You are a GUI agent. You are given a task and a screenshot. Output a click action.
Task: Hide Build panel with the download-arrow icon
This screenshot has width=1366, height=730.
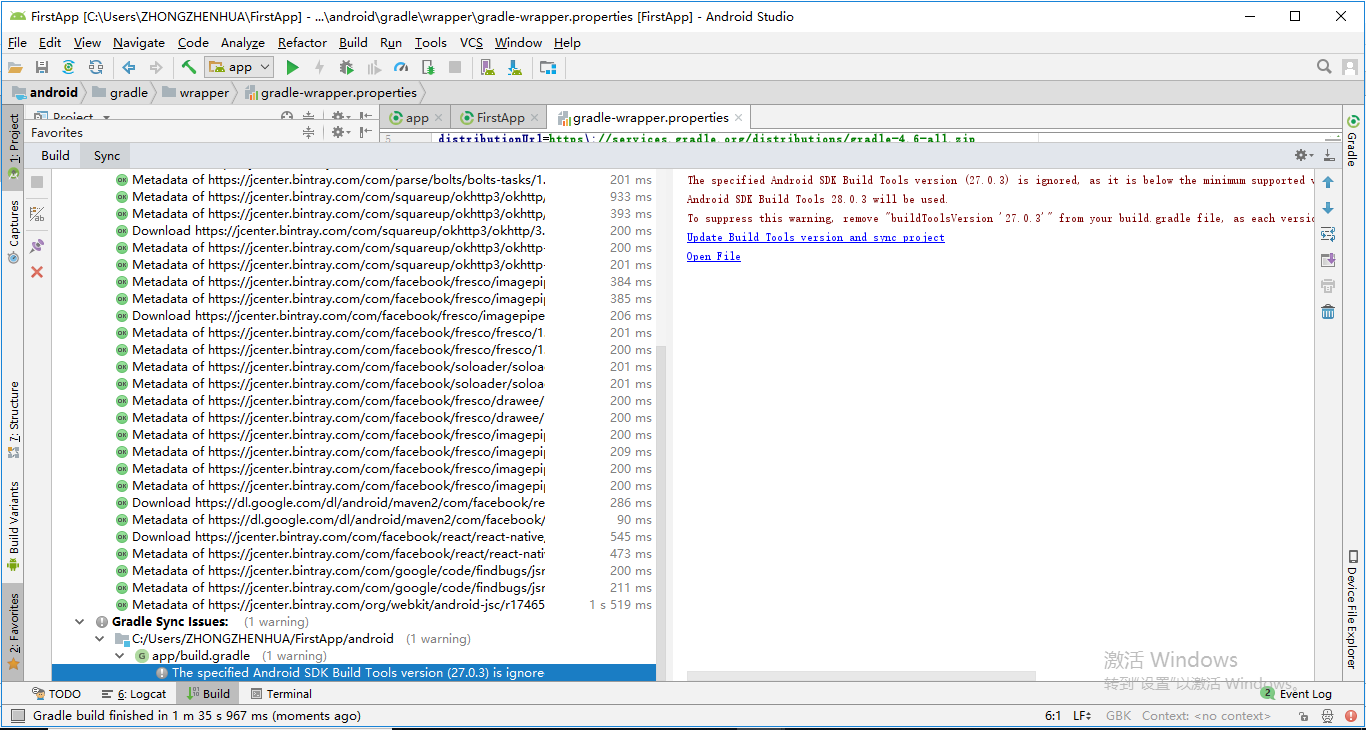[1329, 155]
